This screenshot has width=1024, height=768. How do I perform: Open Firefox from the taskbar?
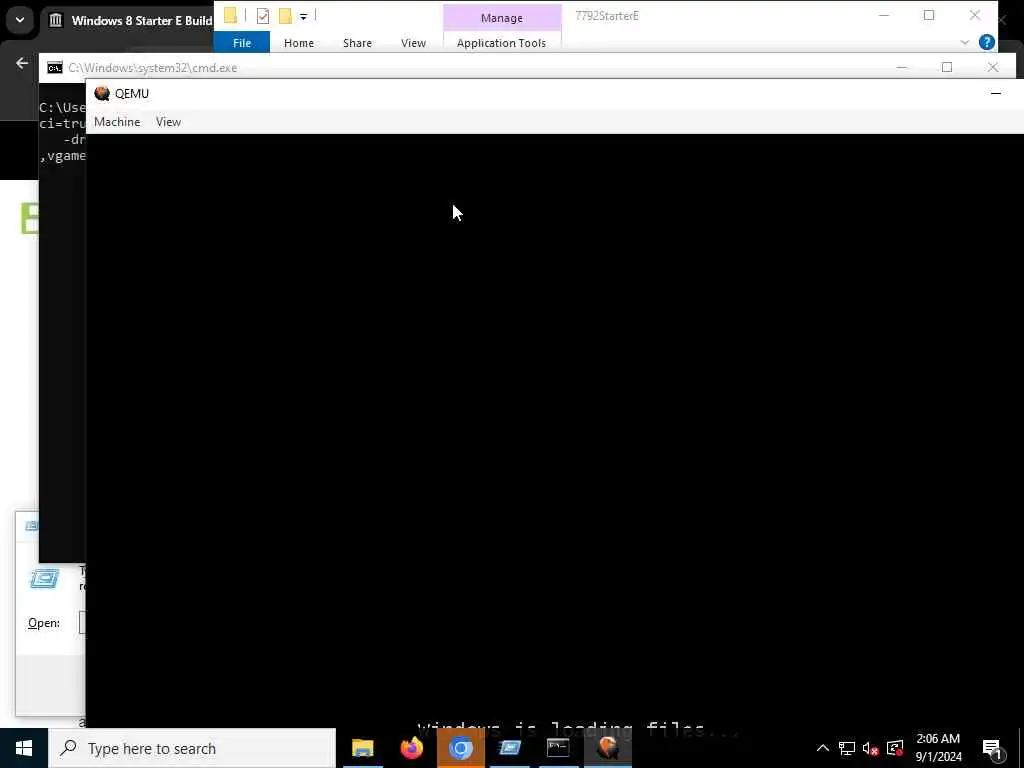tap(411, 748)
